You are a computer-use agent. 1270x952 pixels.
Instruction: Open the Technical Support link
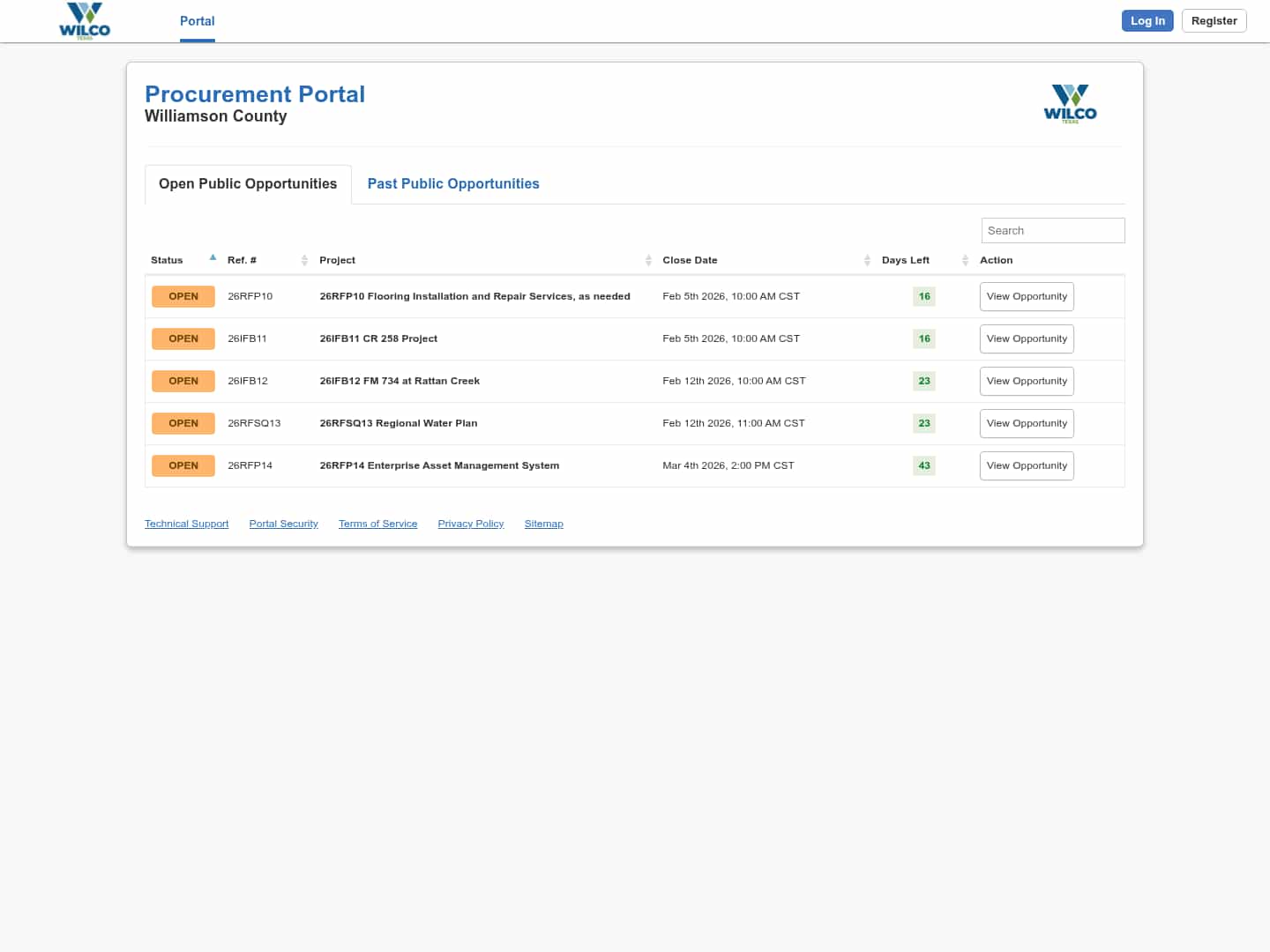[x=186, y=524]
